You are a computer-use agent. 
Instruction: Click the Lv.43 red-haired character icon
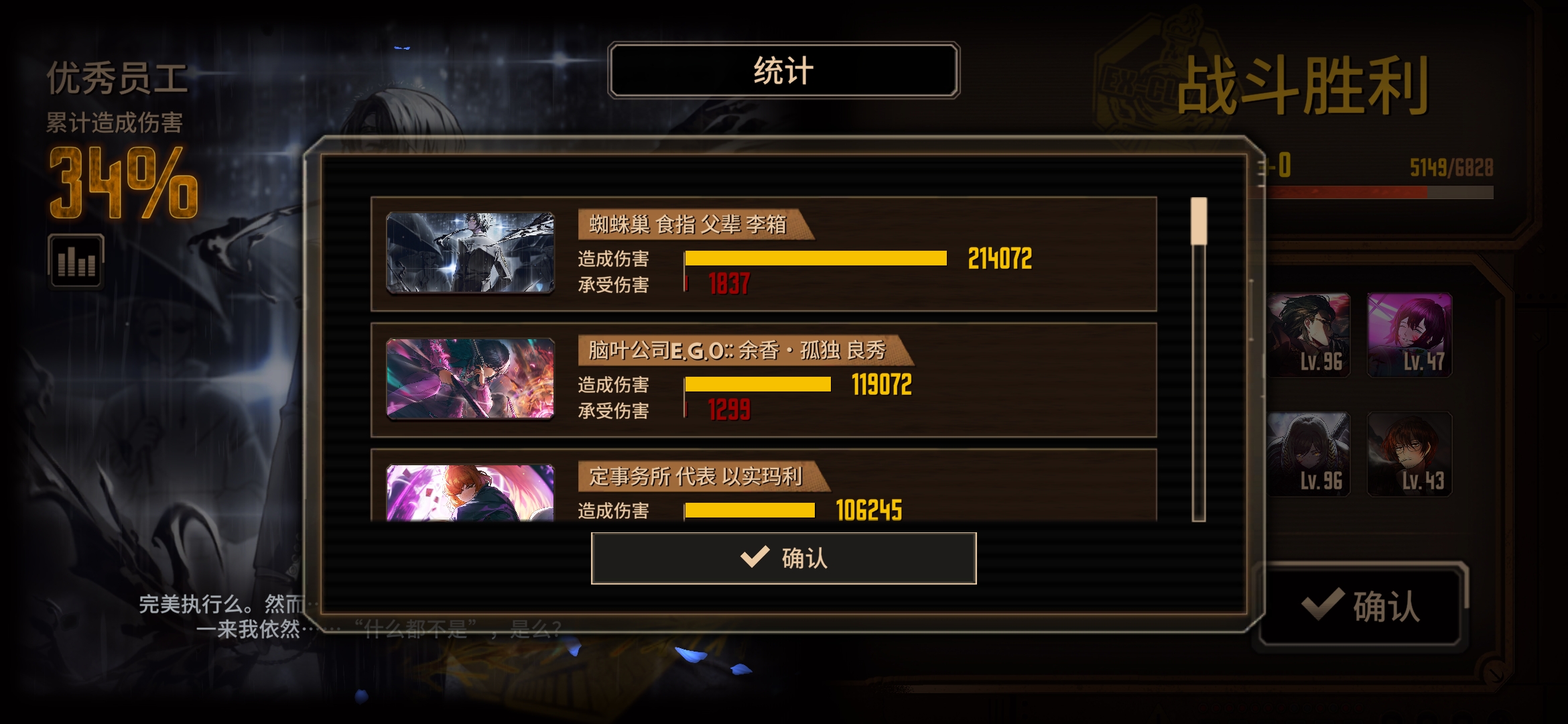point(1409,454)
